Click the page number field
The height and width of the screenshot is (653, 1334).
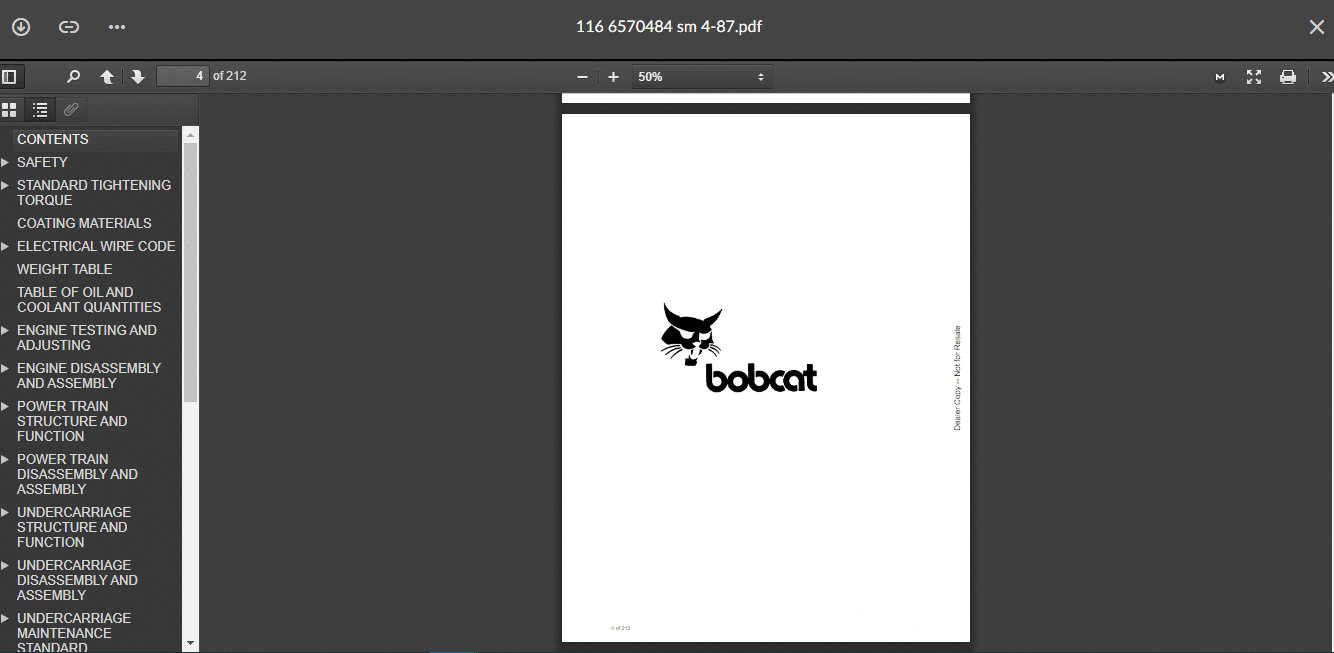click(182, 76)
